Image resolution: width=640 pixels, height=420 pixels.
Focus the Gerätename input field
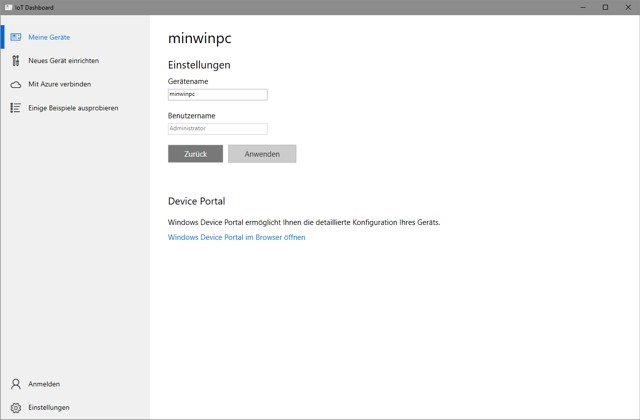[218, 94]
